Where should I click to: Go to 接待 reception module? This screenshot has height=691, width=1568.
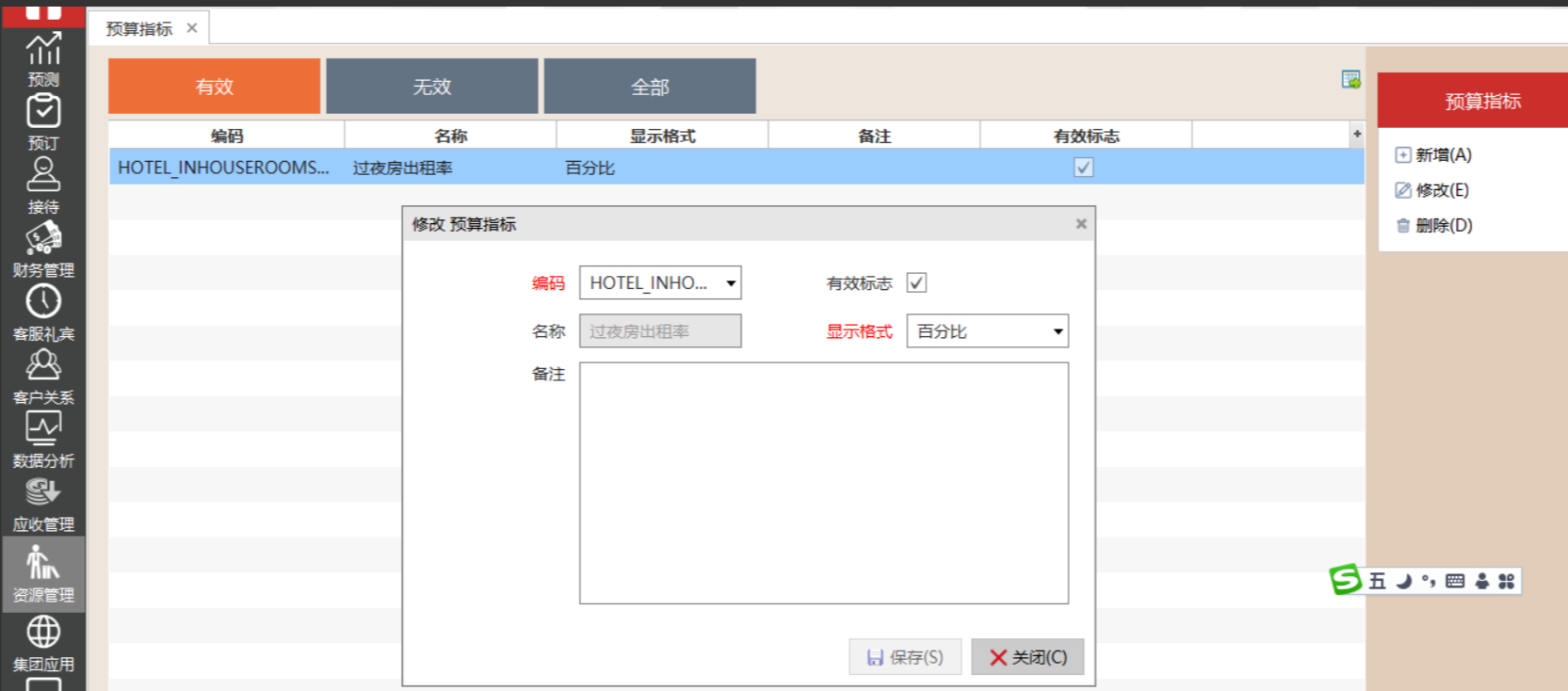[x=43, y=185]
